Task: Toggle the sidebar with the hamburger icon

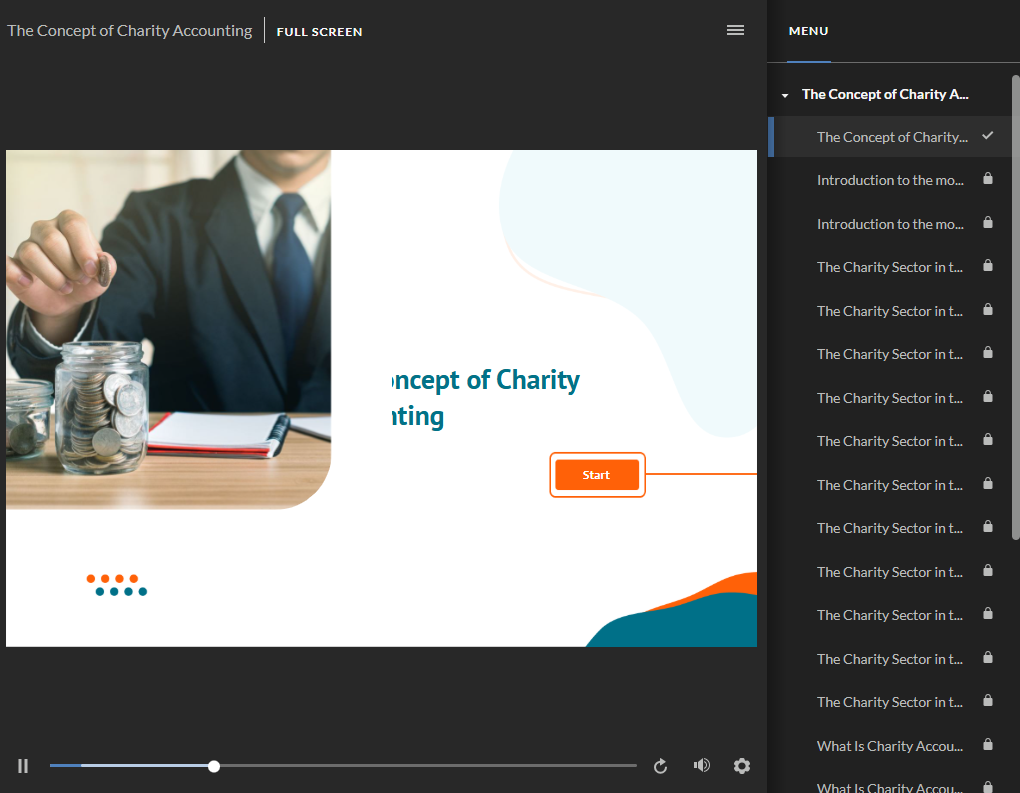Action: point(735,30)
